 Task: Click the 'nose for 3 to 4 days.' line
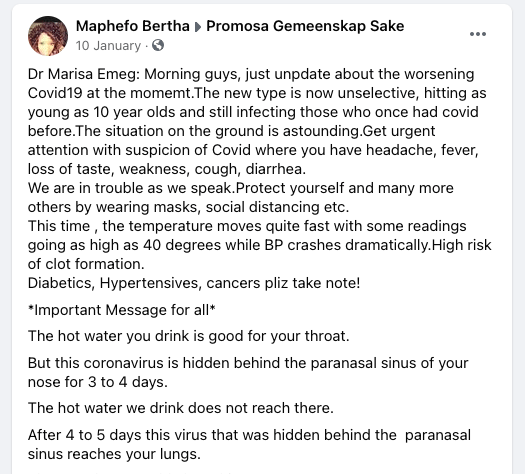coord(98,382)
